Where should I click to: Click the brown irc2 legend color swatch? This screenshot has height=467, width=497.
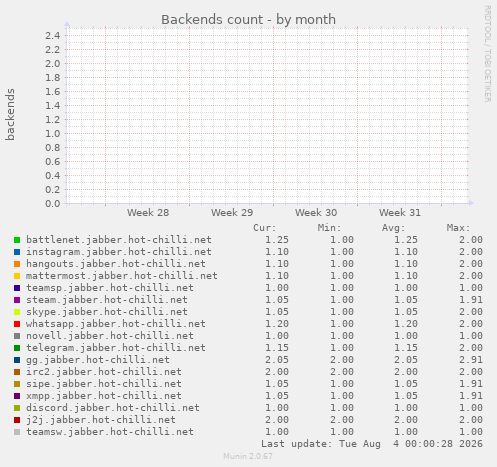click(17, 372)
